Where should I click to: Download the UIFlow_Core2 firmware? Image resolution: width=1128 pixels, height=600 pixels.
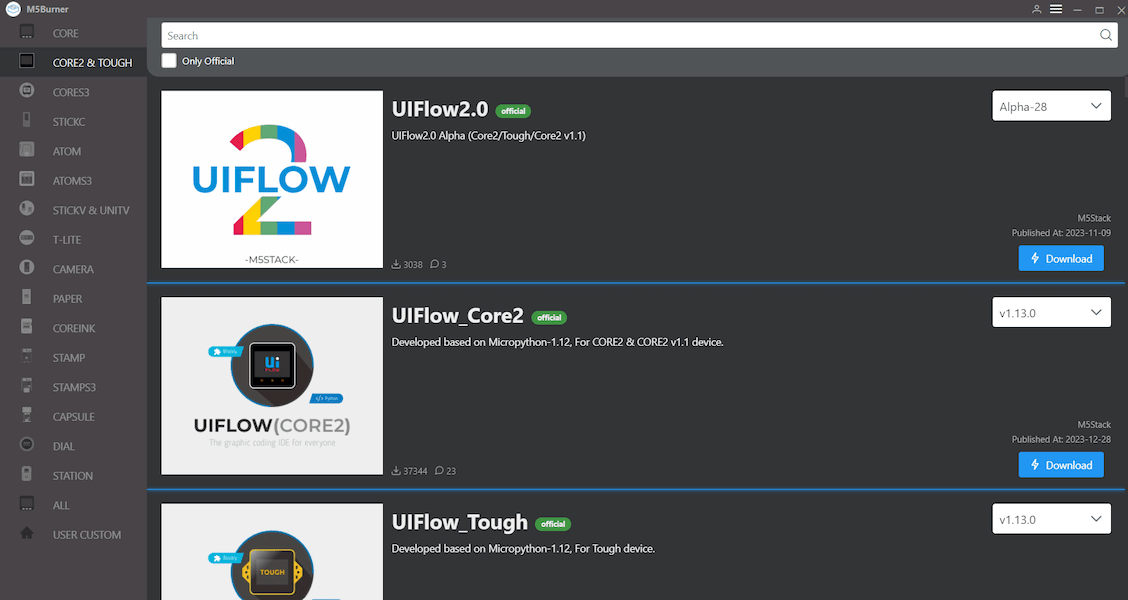pyautogui.click(x=1061, y=465)
